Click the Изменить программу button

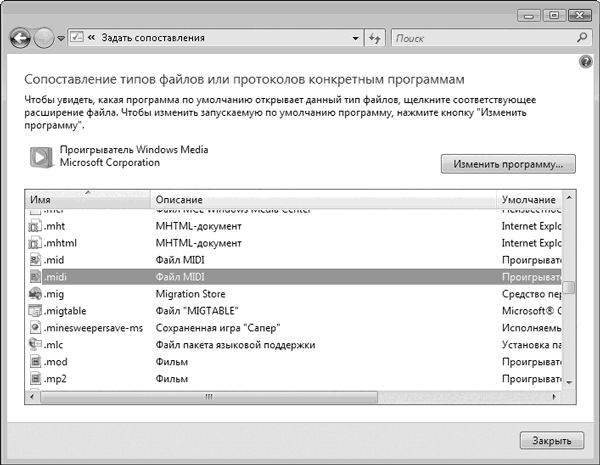(508, 162)
